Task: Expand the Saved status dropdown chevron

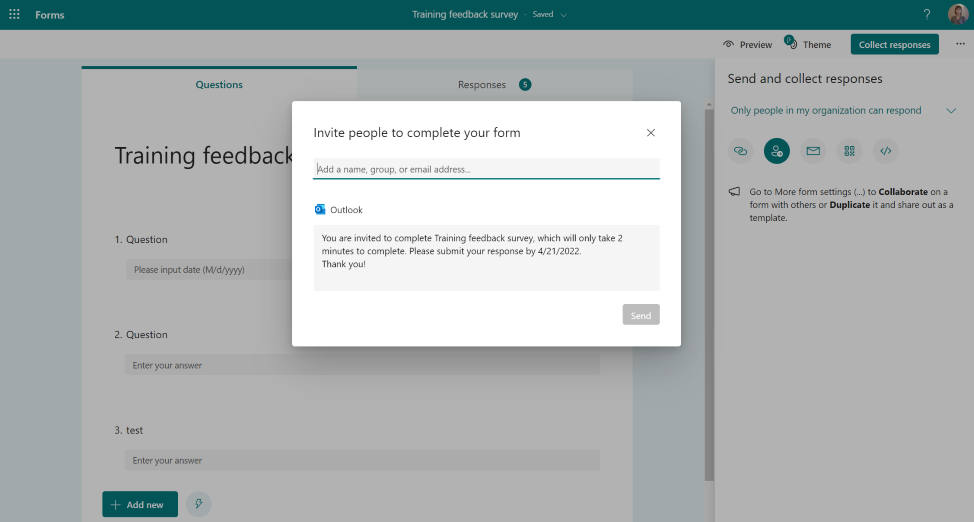Action: [563, 15]
